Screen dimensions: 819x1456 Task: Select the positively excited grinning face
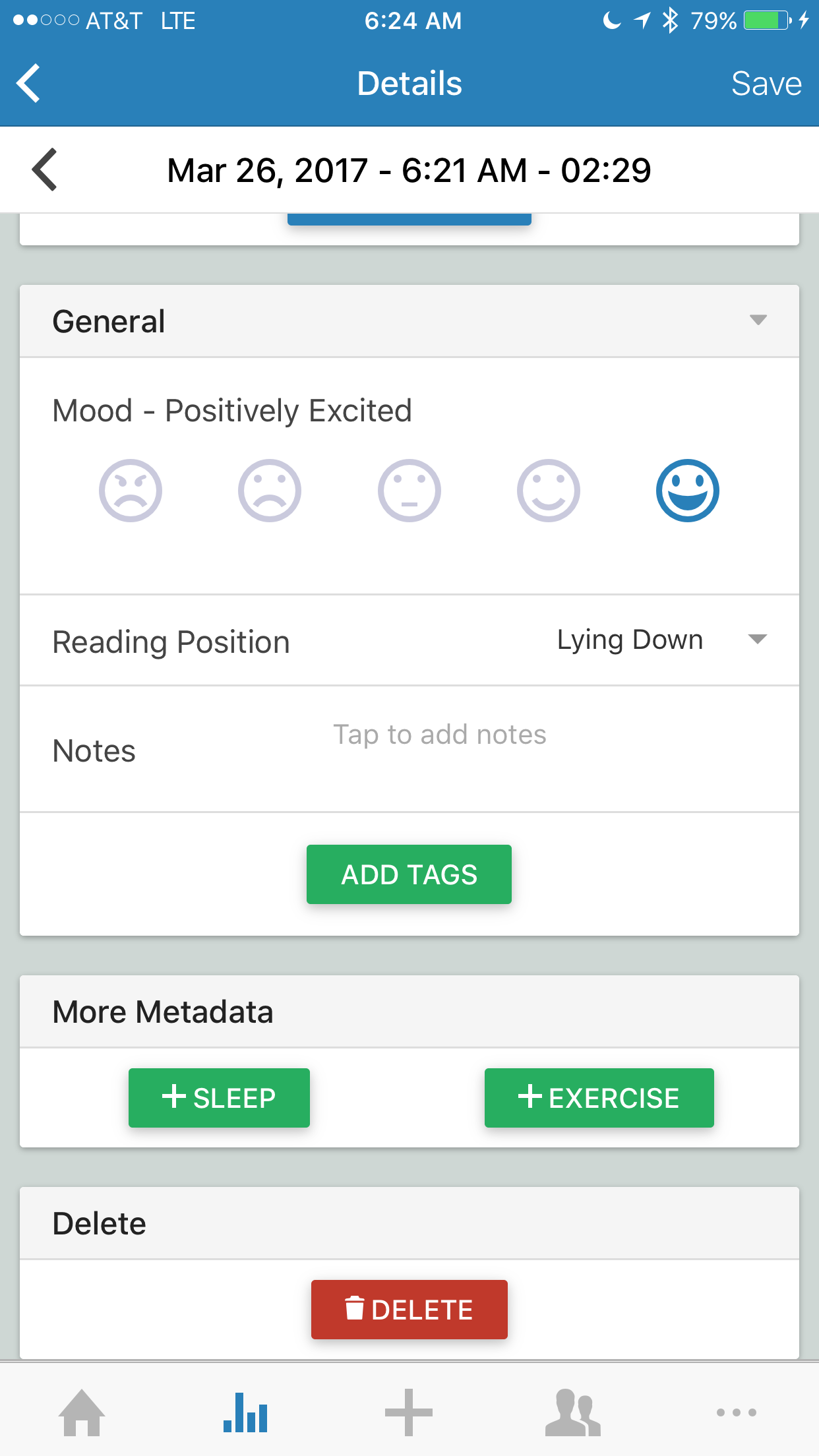point(688,491)
